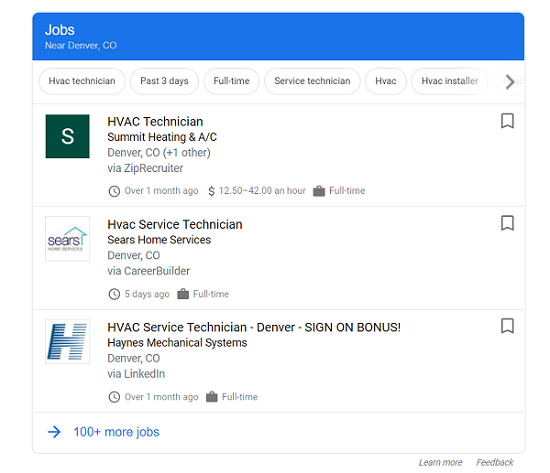The height and width of the screenshot is (473, 550).
Task: Click Sears Home Services company name
Action: 159,240
